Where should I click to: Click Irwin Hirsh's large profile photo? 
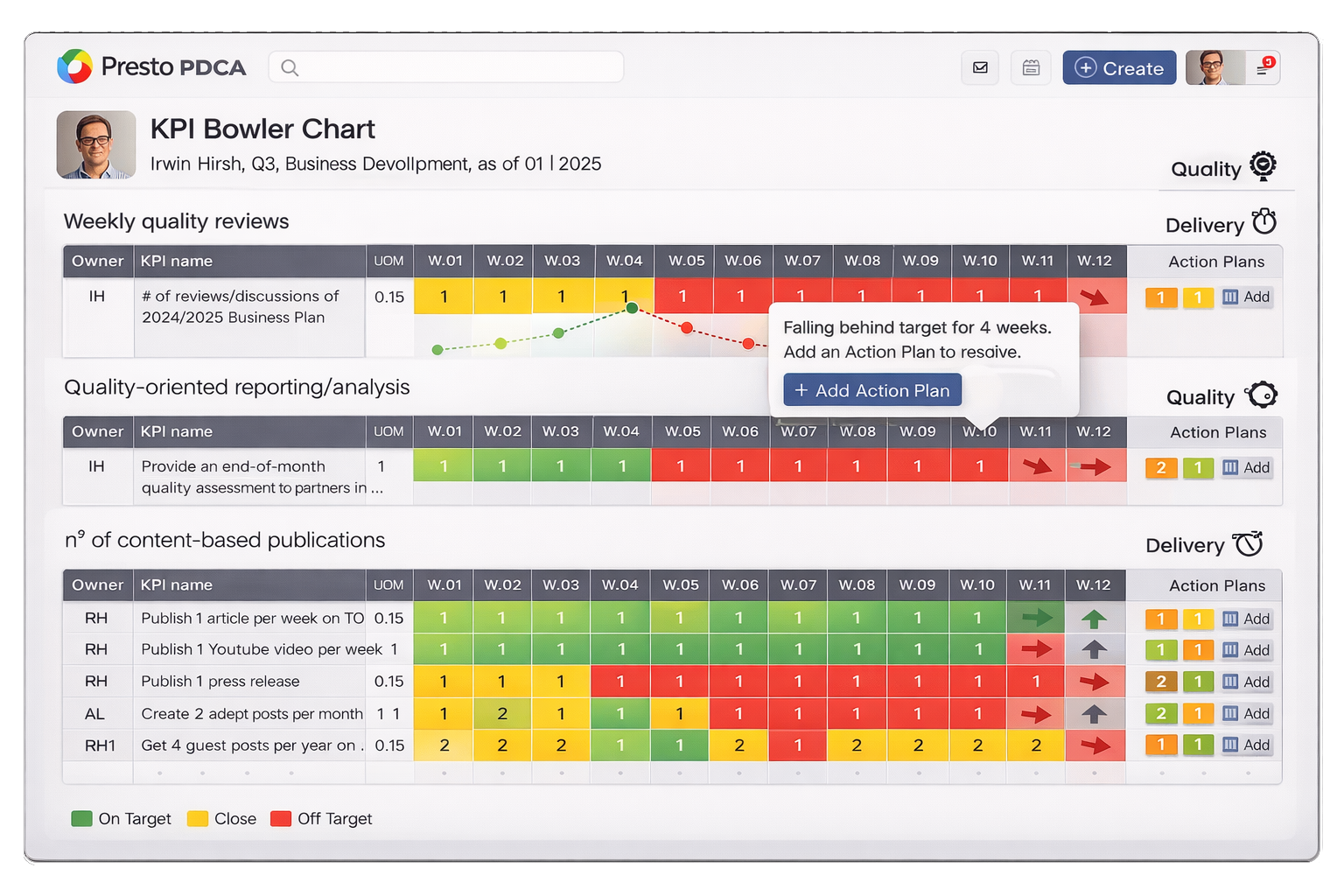tap(96, 144)
